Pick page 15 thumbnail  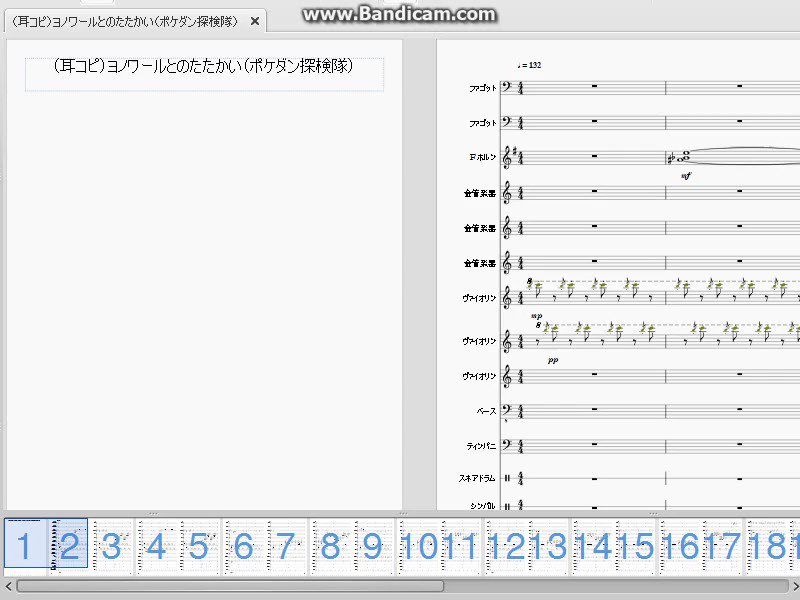[637, 545]
